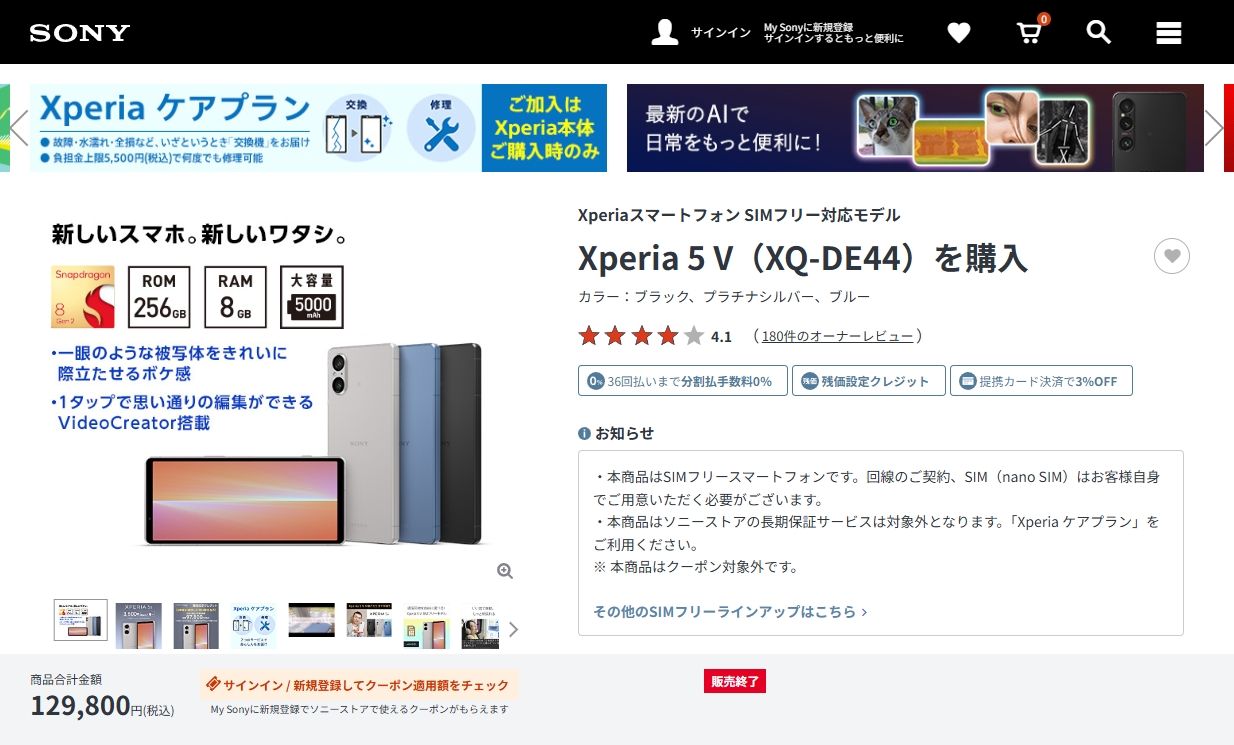
Task: Open the wishlist heart icon in header
Action: tap(959, 33)
